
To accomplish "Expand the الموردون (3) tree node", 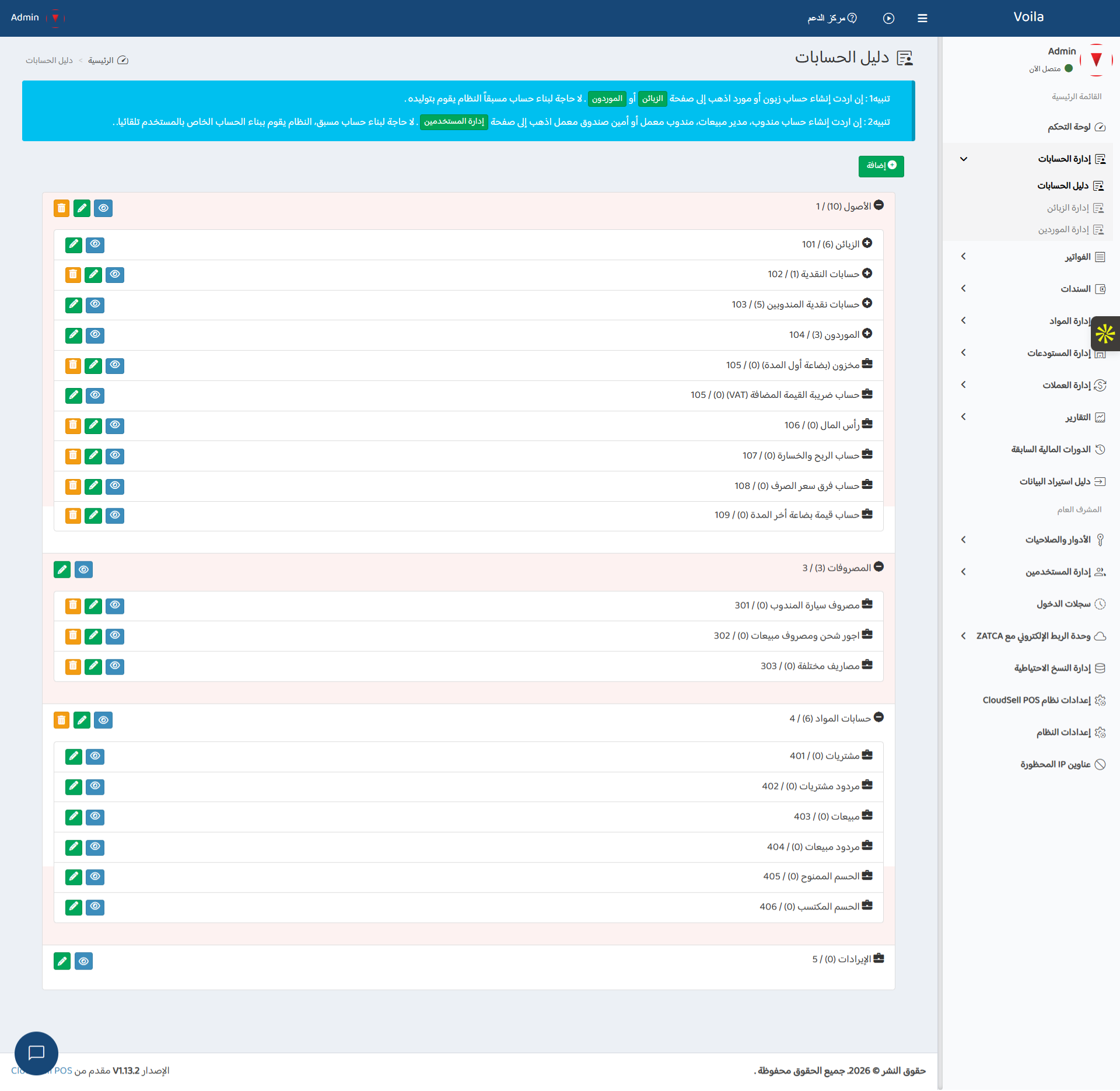I will pyautogui.click(x=867, y=333).
